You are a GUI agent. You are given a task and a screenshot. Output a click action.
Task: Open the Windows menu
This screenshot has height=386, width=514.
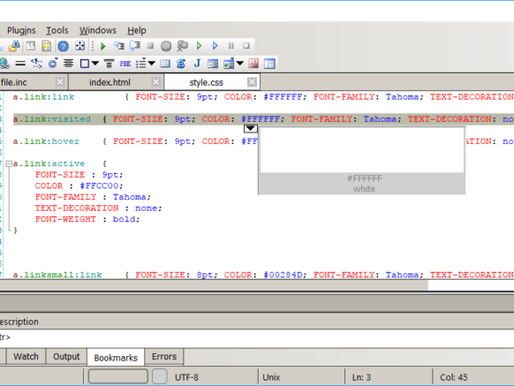tap(98, 30)
